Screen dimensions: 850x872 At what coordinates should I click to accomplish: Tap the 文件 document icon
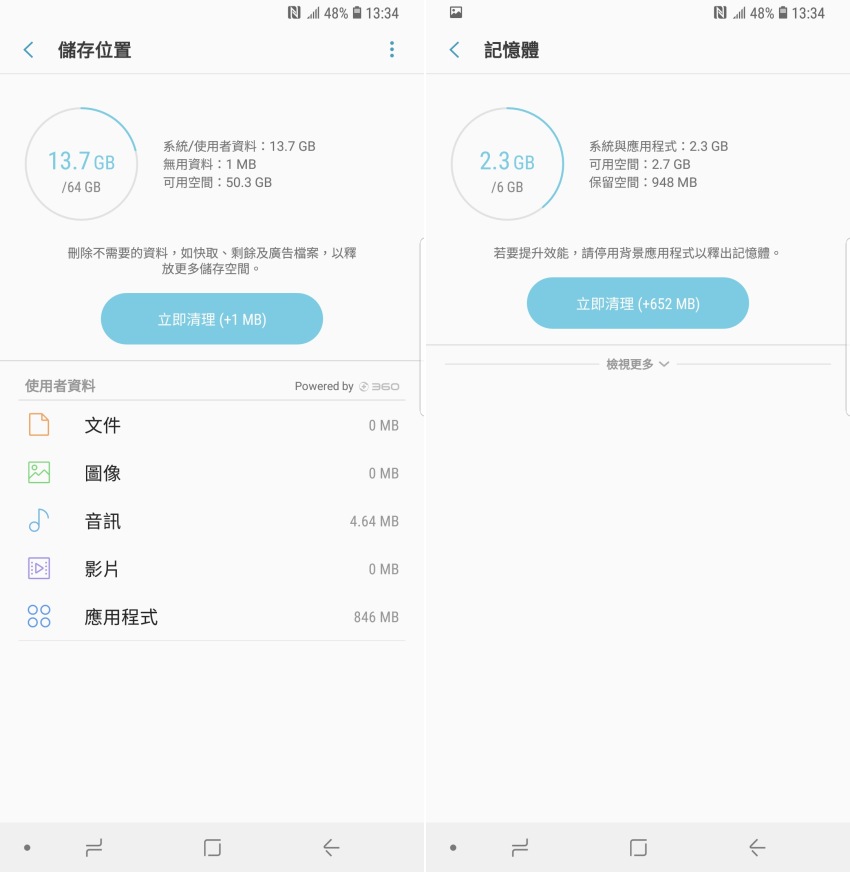(39, 425)
